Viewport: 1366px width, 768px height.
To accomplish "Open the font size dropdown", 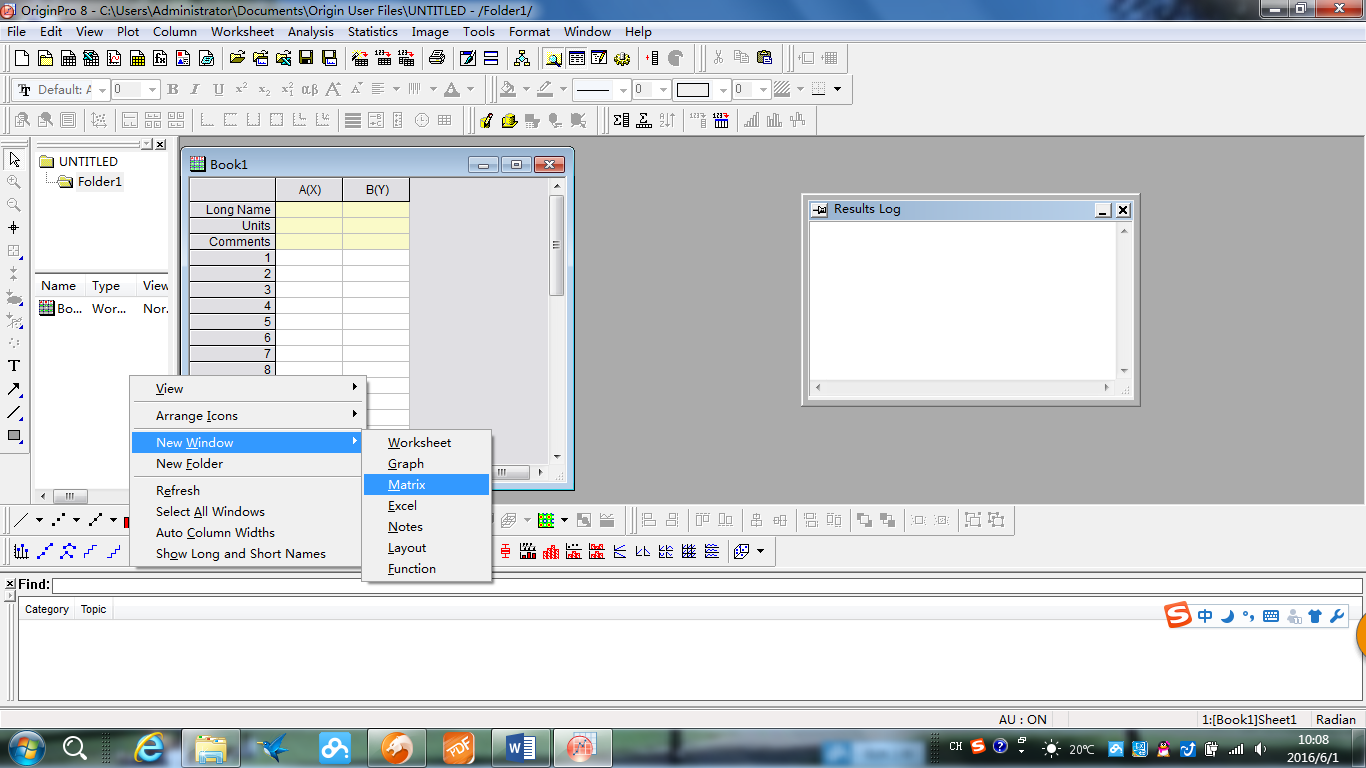I will tap(152, 90).
